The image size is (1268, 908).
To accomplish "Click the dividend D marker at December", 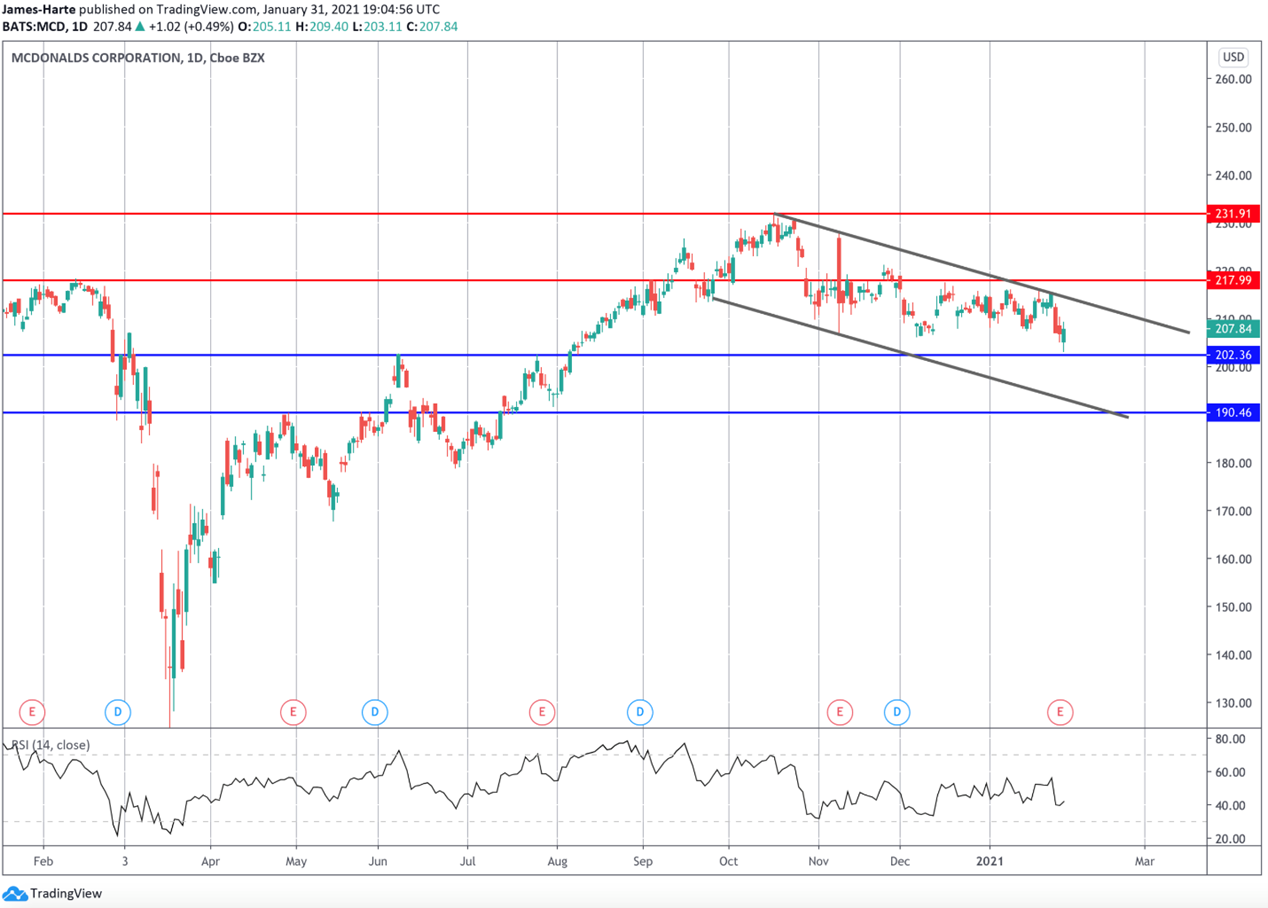I will pyautogui.click(x=897, y=712).
